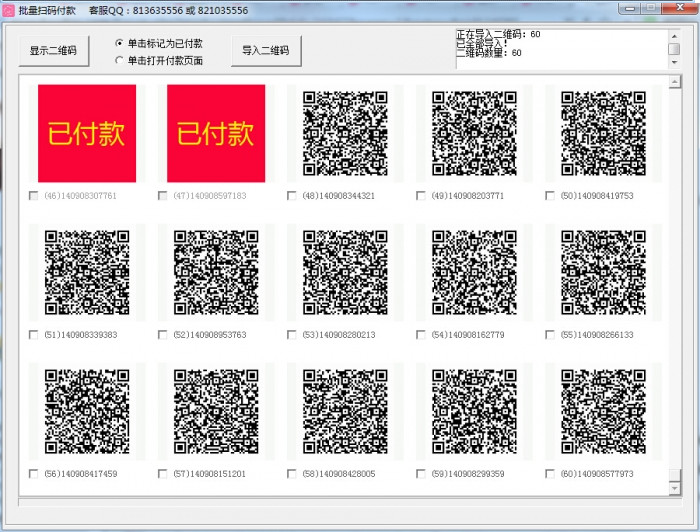
Task: Click the log box scroll down arrow
Action: [675, 62]
